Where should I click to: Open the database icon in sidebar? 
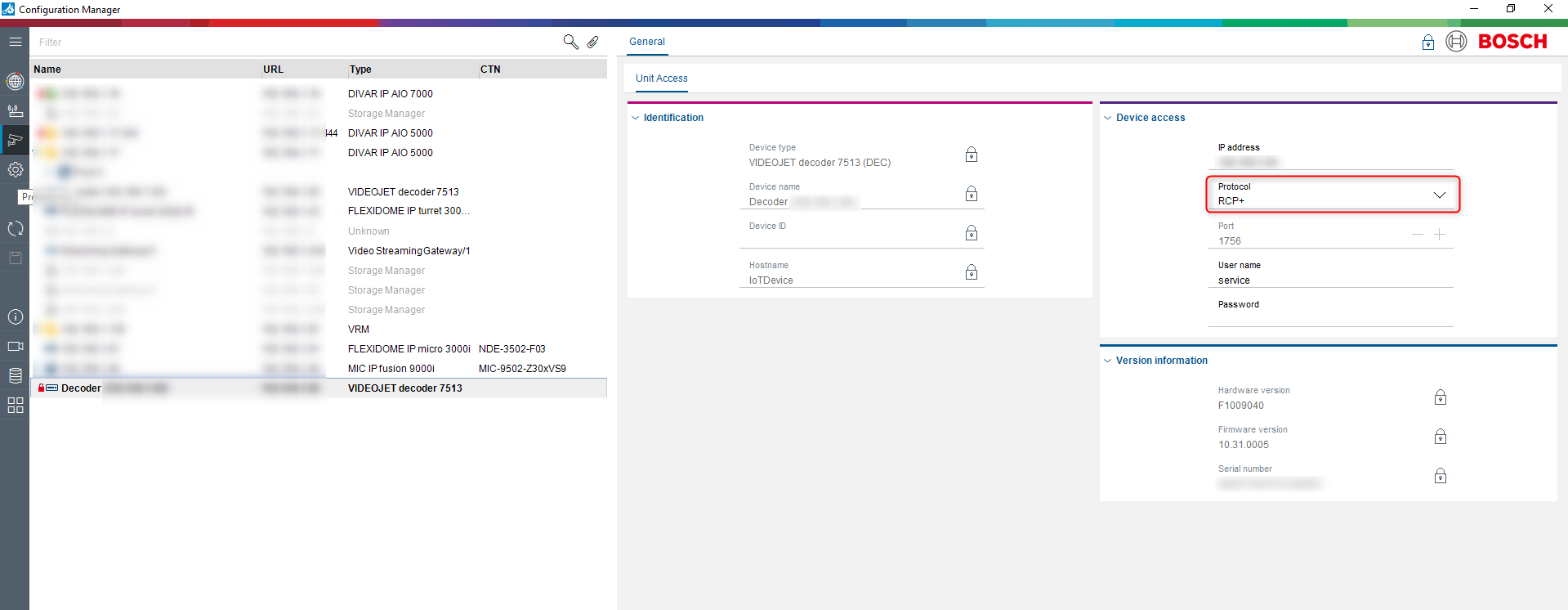tap(15, 375)
